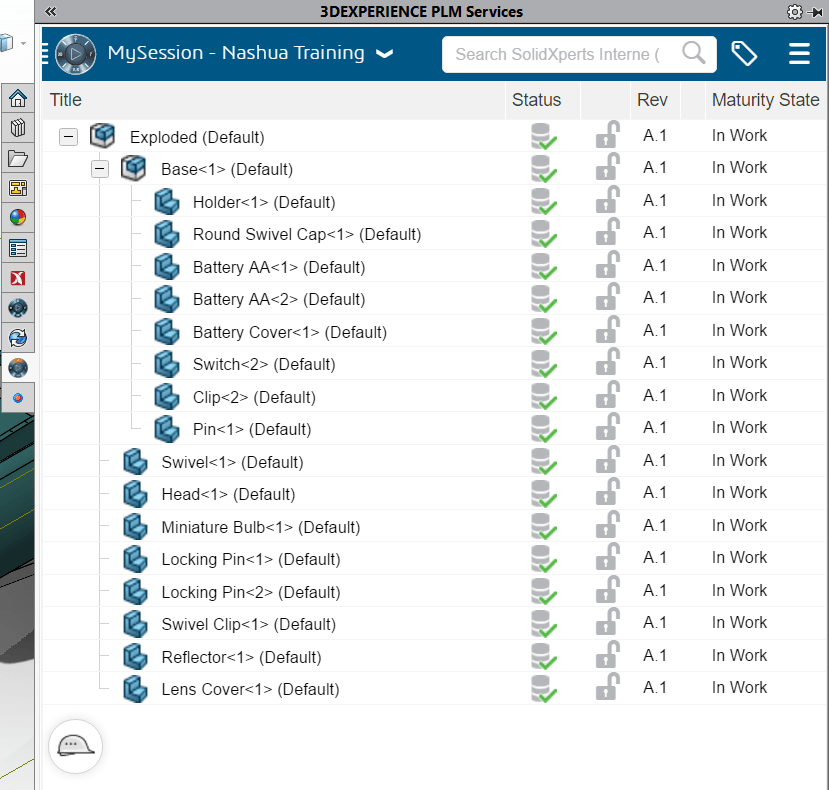Screen dimensions: 829x790
Task: Select Miniature Bulb<1> (Default) item
Action: coord(261,528)
